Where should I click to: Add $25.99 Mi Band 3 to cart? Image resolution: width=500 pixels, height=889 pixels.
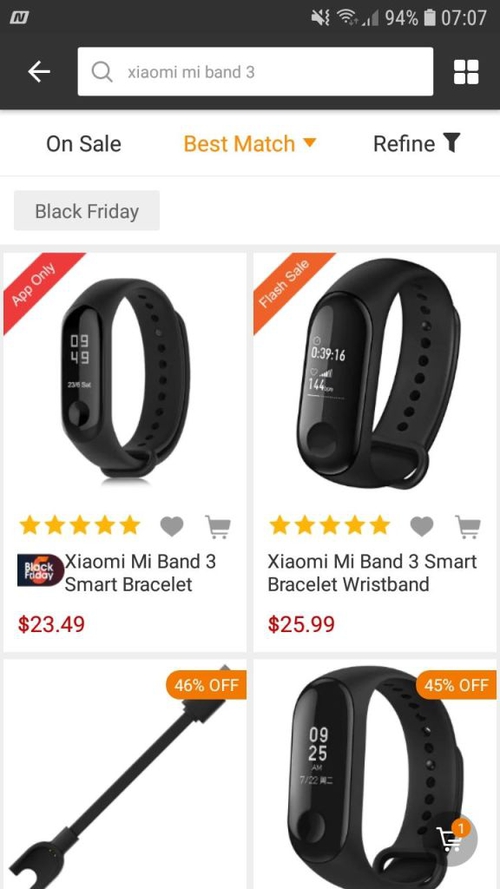pos(468,527)
